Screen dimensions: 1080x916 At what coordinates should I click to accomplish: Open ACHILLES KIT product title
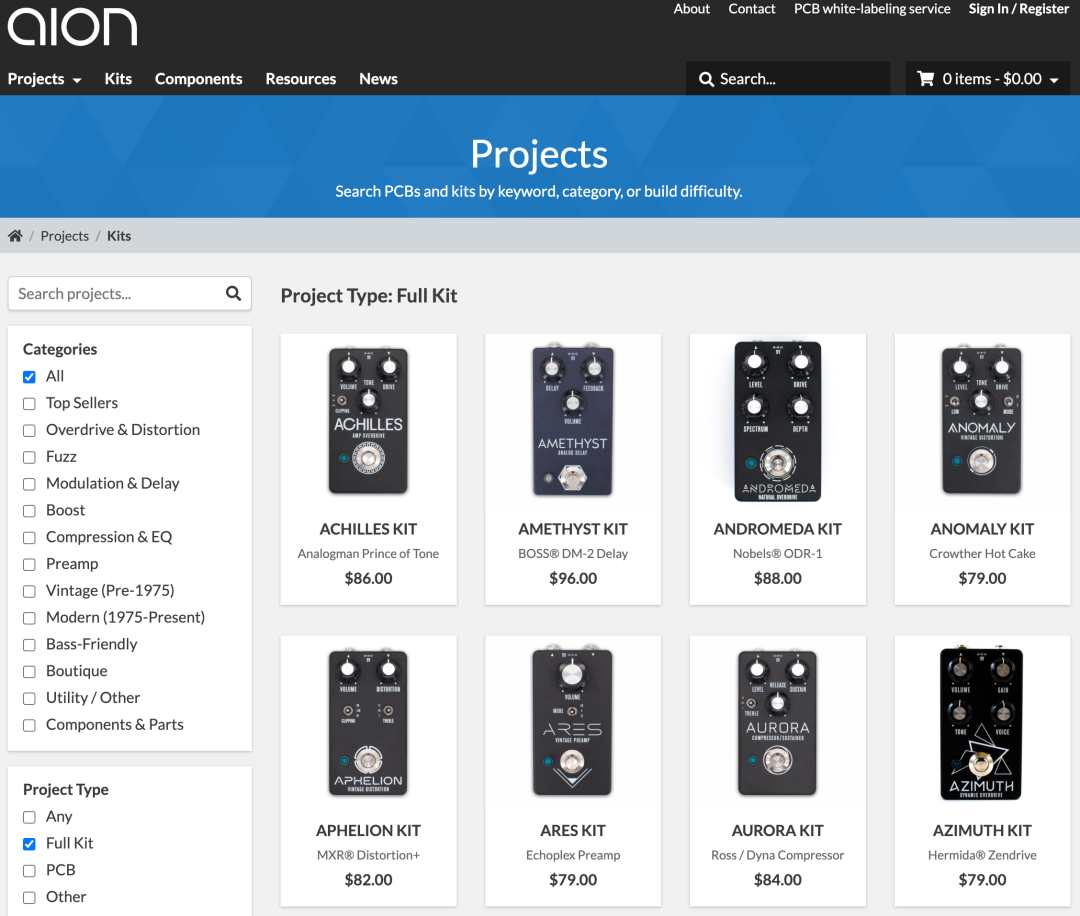pyautogui.click(x=368, y=530)
